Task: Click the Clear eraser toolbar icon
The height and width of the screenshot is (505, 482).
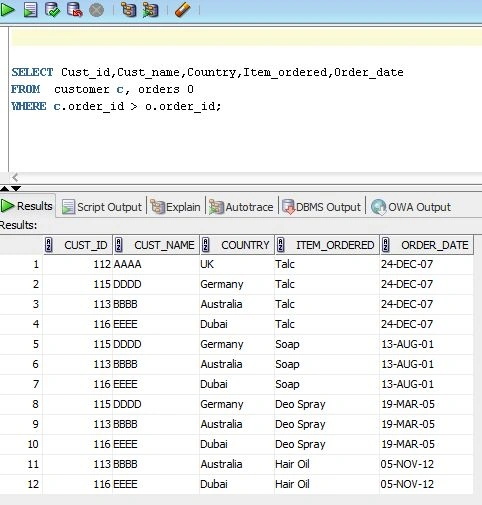Action: (x=183, y=10)
